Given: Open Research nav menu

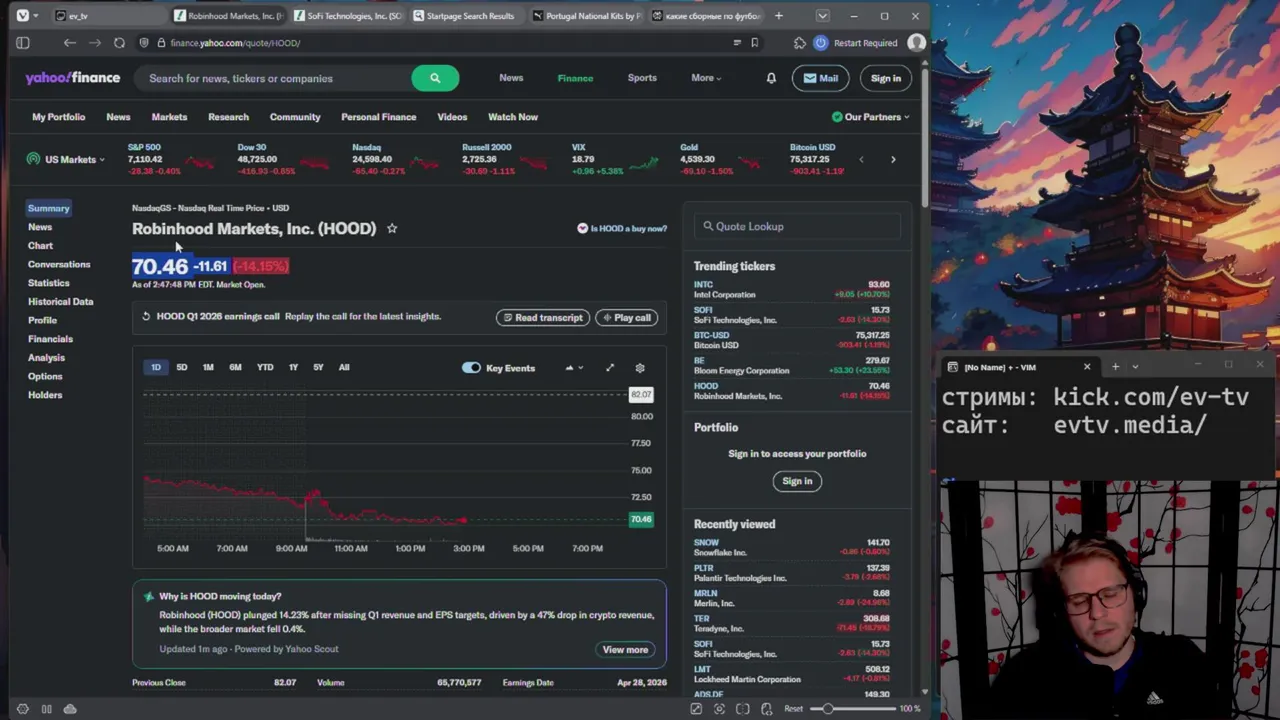Looking at the screenshot, I should [x=228, y=117].
